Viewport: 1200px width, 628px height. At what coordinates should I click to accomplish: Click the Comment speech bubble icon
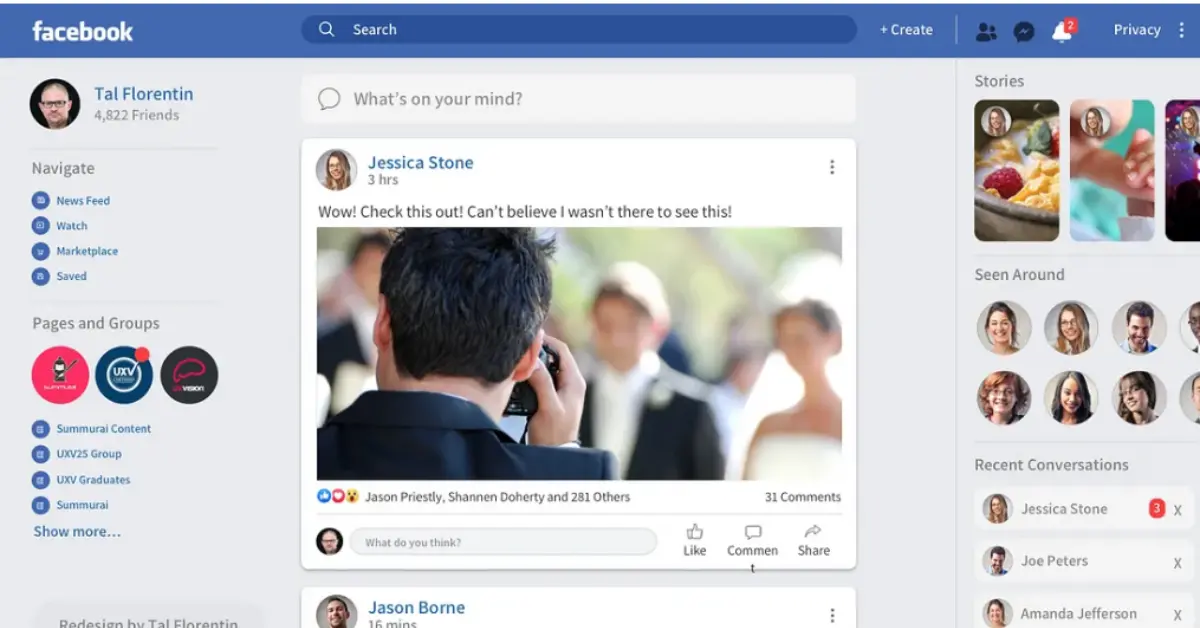coord(753,532)
